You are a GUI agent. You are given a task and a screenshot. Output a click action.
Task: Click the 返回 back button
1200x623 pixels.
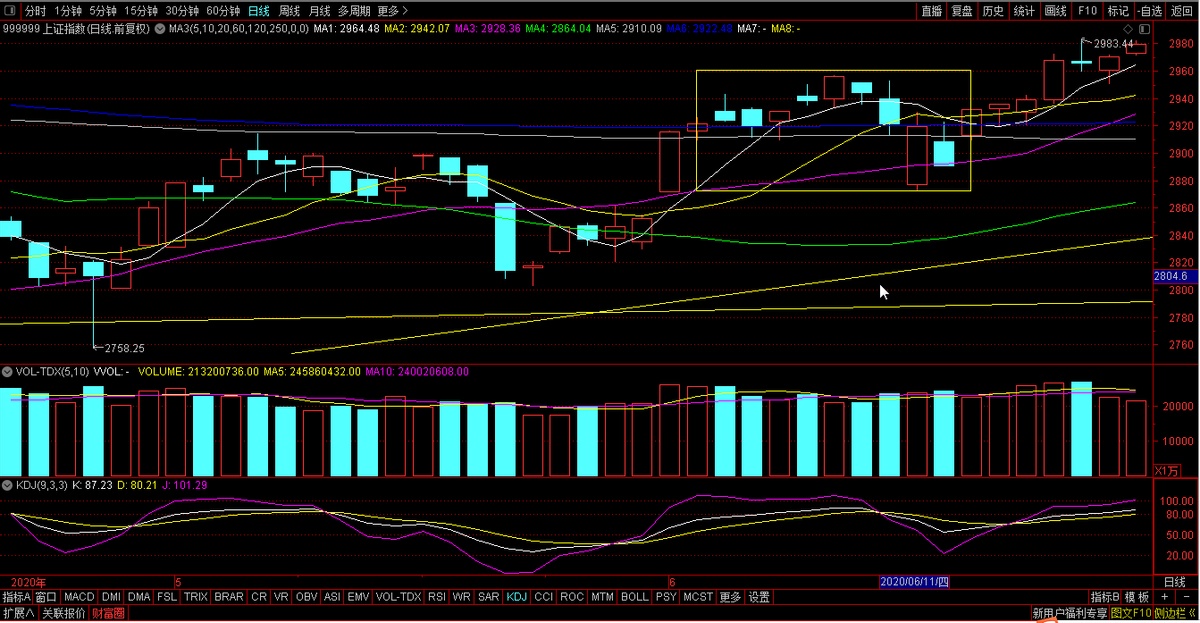[1182, 11]
